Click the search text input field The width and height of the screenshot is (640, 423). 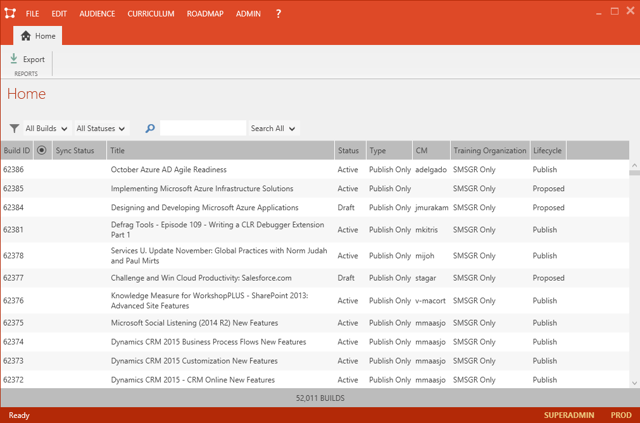point(203,128)
